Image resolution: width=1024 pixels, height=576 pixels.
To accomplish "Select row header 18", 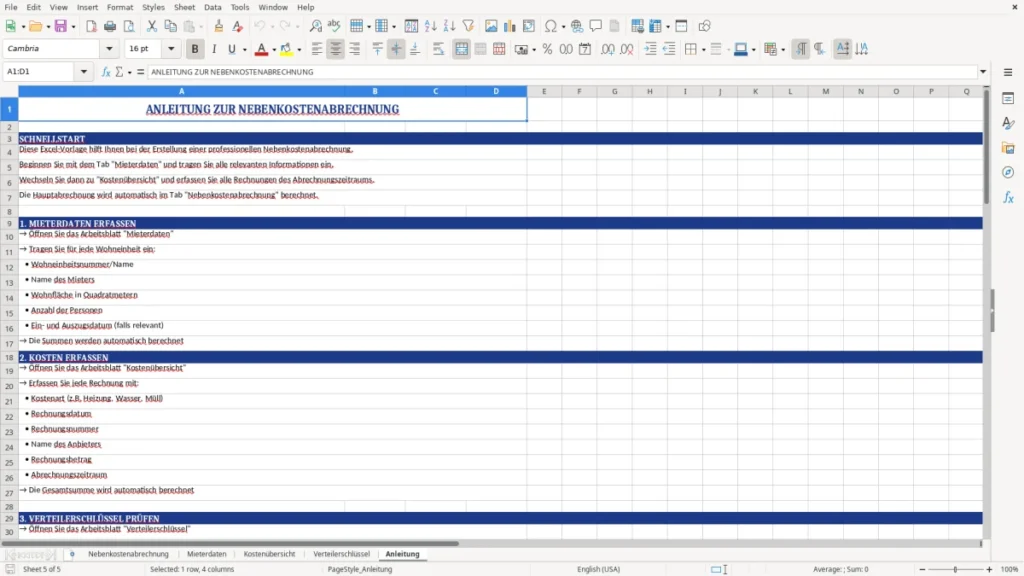I will (9, 358).
